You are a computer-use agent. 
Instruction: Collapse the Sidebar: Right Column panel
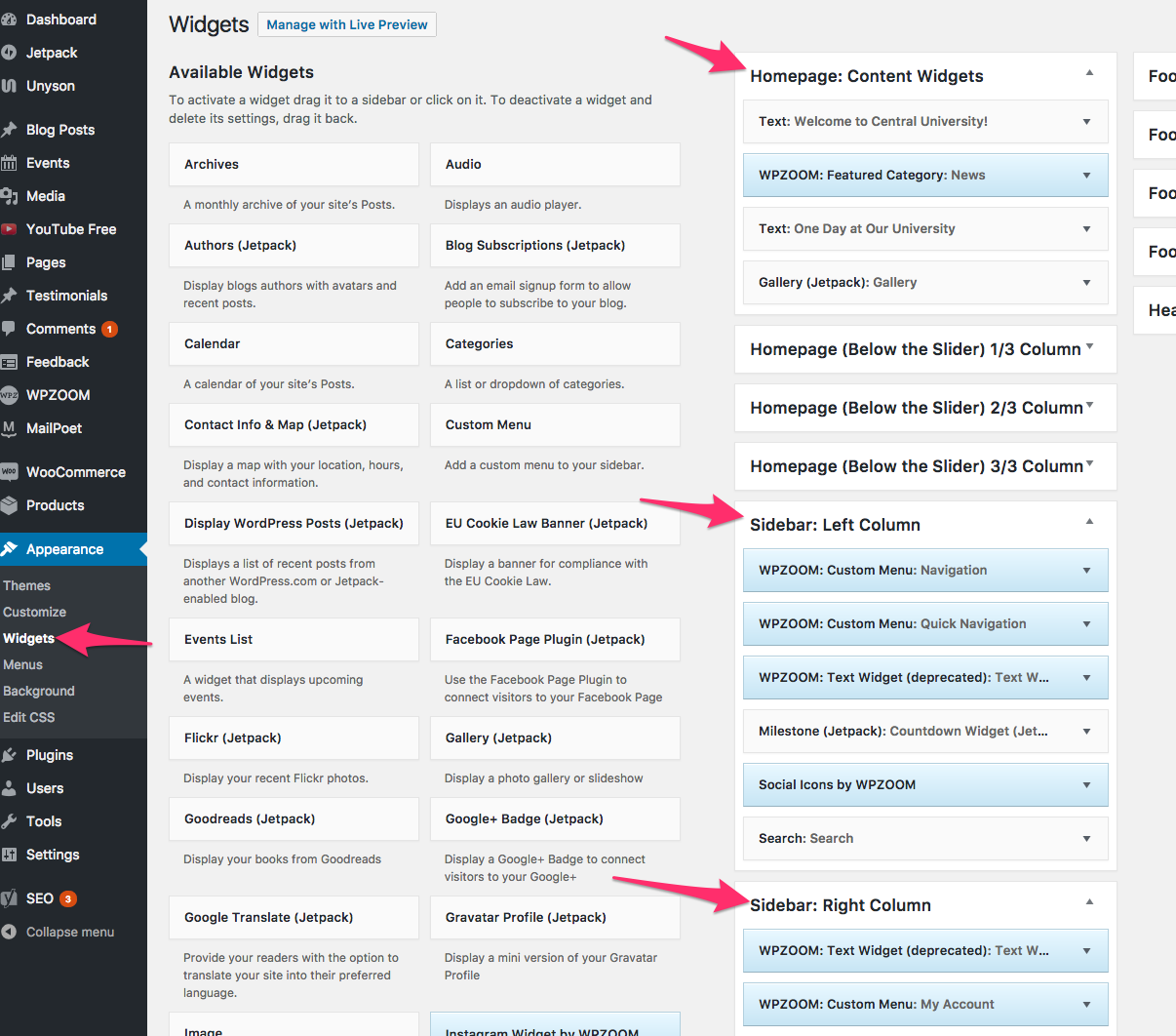(1089, 902)
